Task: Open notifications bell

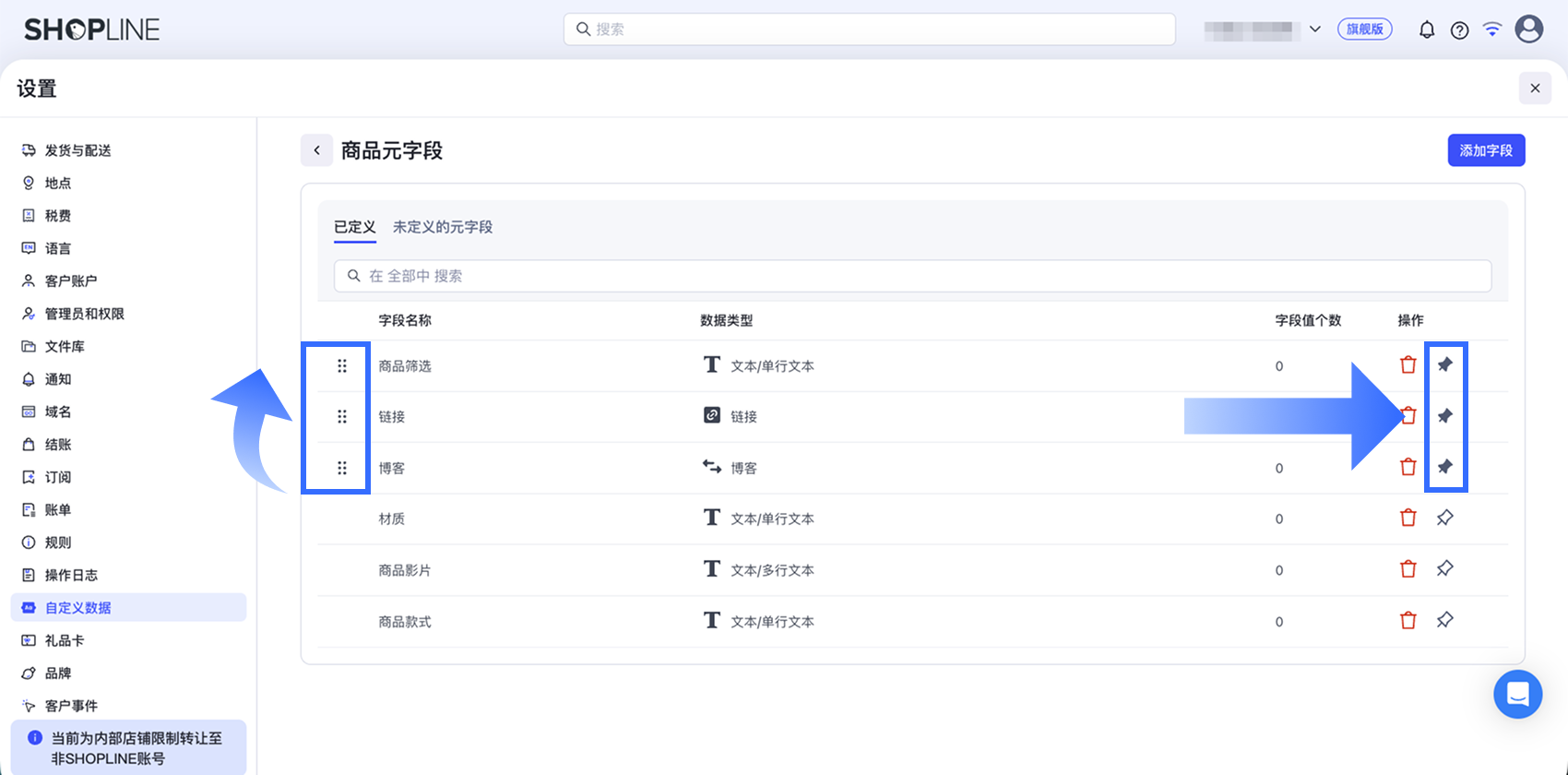Action: [x=1427, y=30]
